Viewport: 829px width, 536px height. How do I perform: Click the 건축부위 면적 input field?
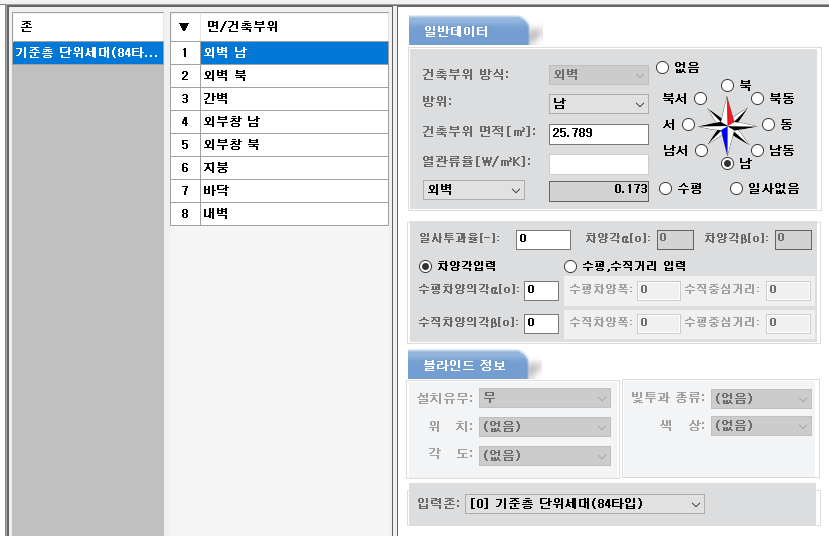coord(598,133)
